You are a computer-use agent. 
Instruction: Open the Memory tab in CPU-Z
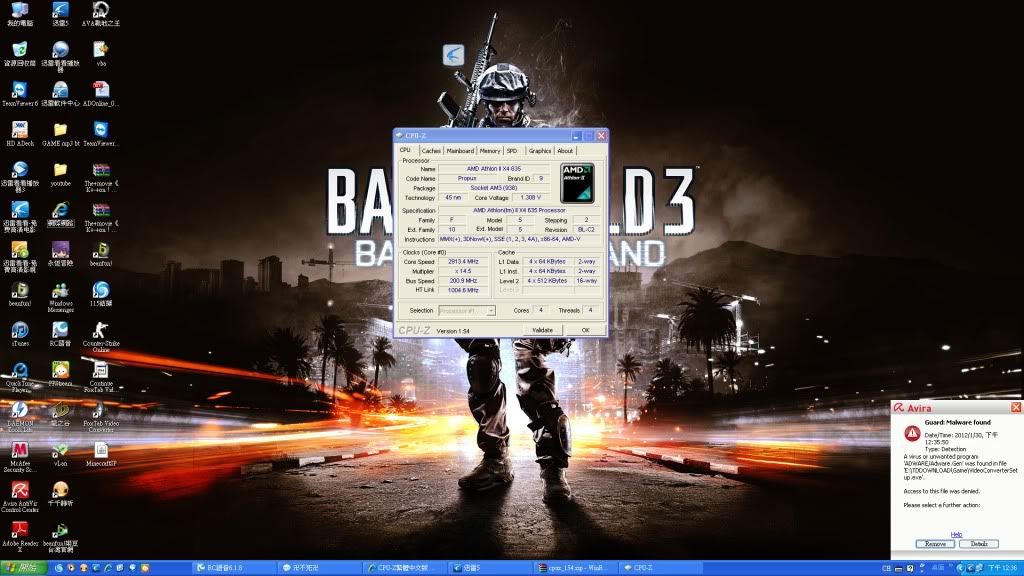[490, 151]
